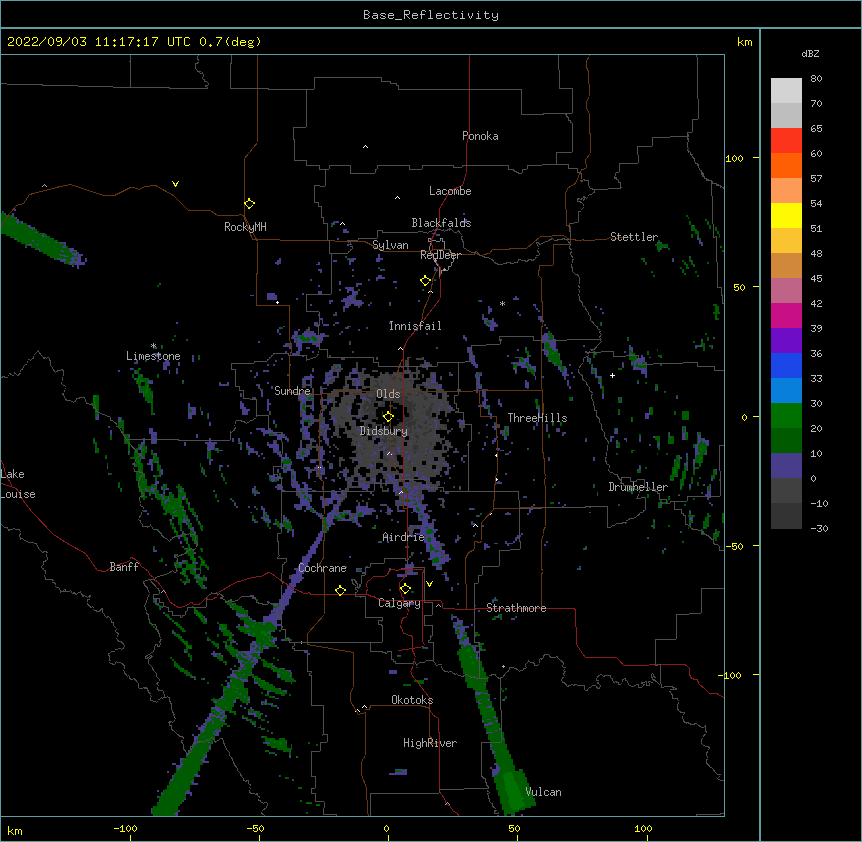Click the ThreeHills label
The width and height of the screenshot is (862, 842).
point(537,418)
